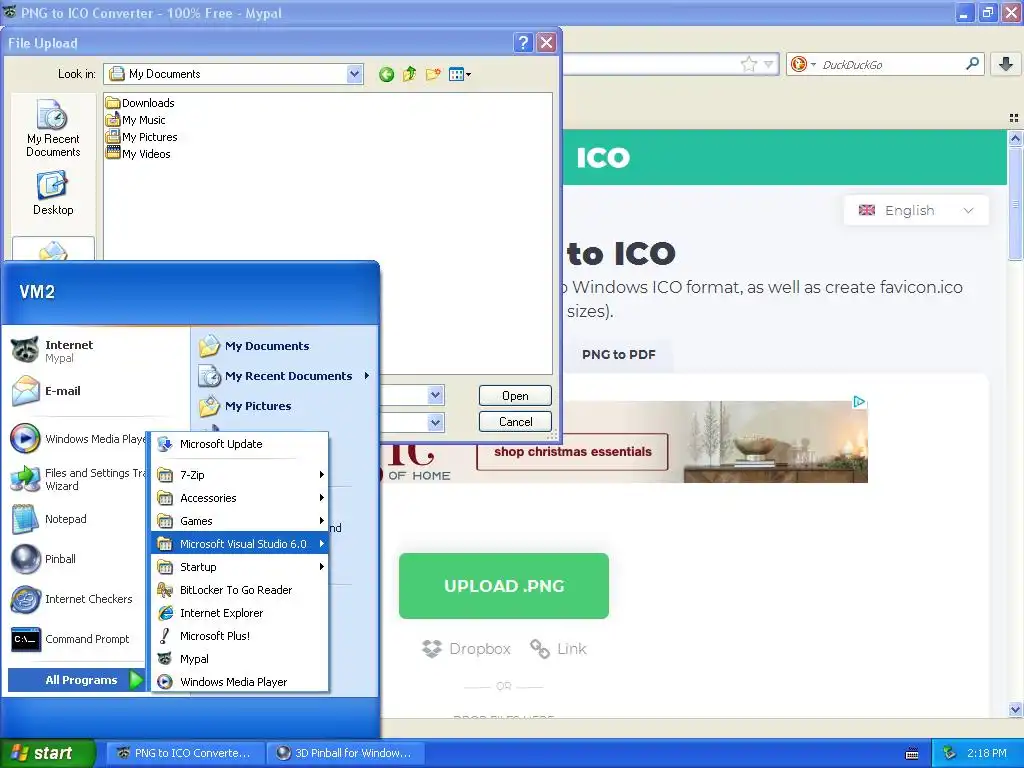Expand the Startup program group

point(240,567)
